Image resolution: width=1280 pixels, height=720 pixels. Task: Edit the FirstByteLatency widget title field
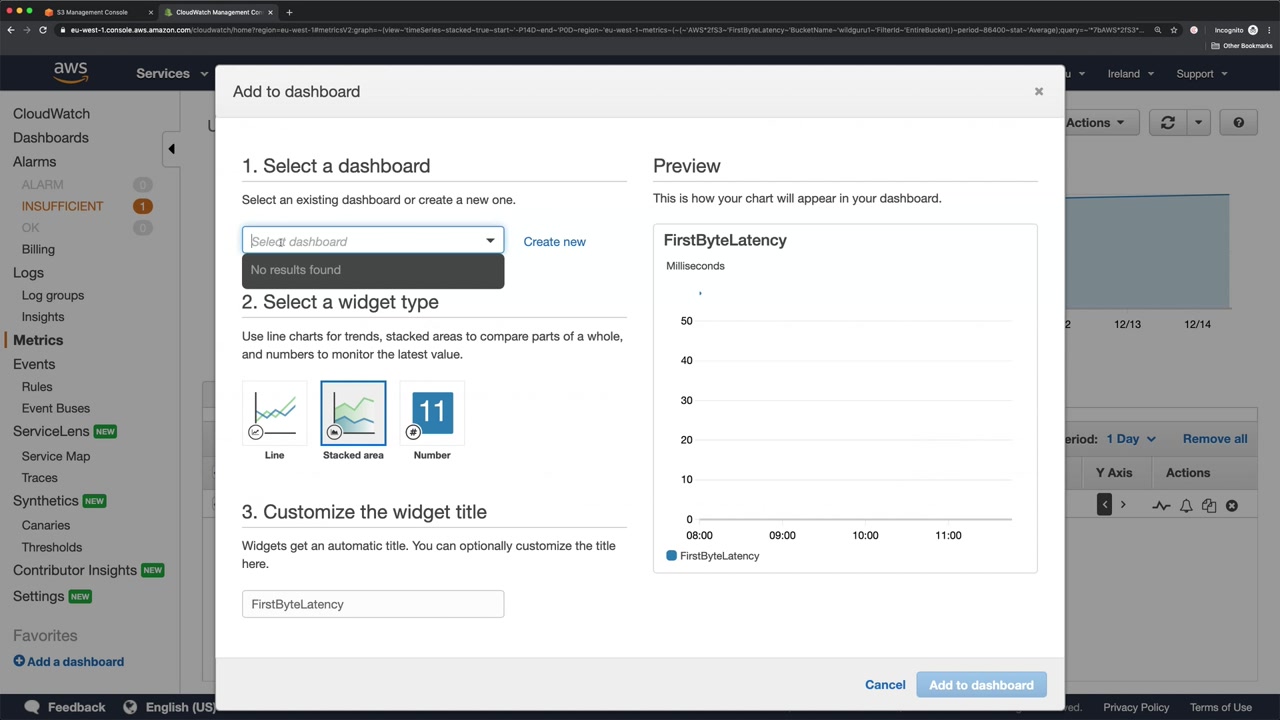[x=372, y=604]
